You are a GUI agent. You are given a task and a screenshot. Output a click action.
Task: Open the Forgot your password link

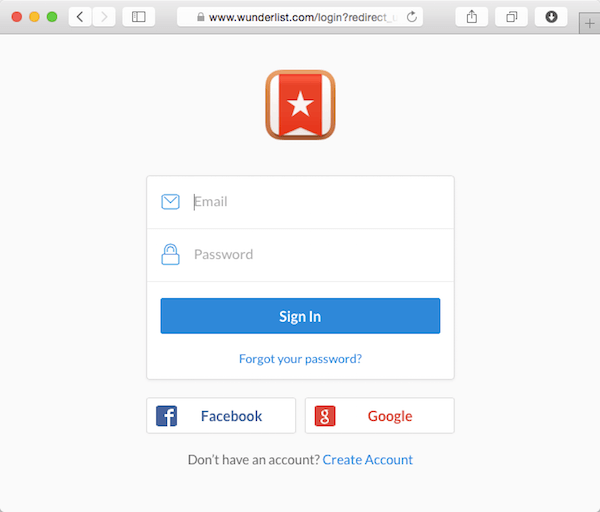tap(300, 359)
